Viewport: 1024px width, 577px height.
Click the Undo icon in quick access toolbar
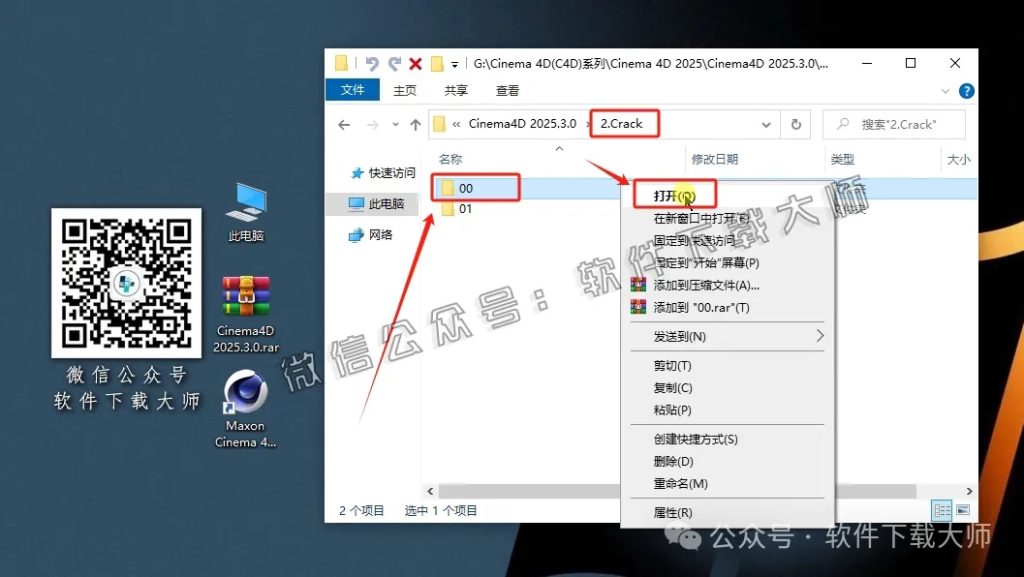click(373, 62)
